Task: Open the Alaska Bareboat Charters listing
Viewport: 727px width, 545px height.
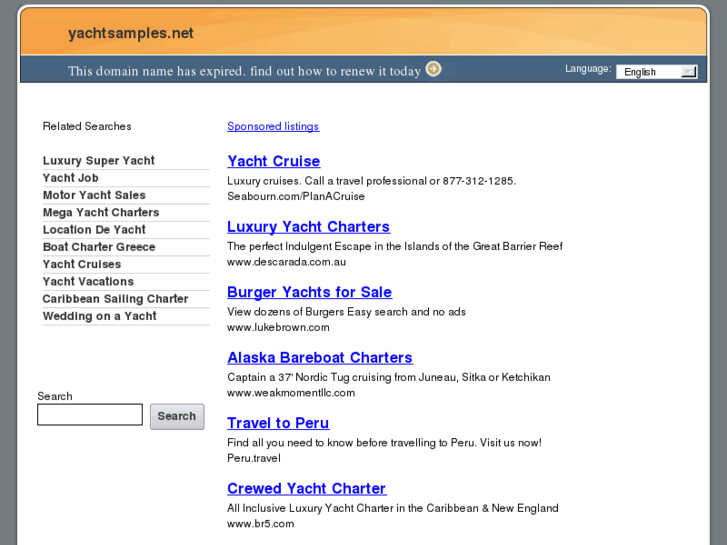Action: click(320, 357)
